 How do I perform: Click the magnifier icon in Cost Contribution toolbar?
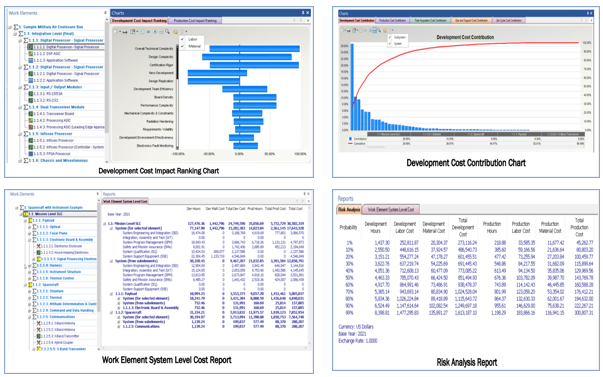[379, 30]
